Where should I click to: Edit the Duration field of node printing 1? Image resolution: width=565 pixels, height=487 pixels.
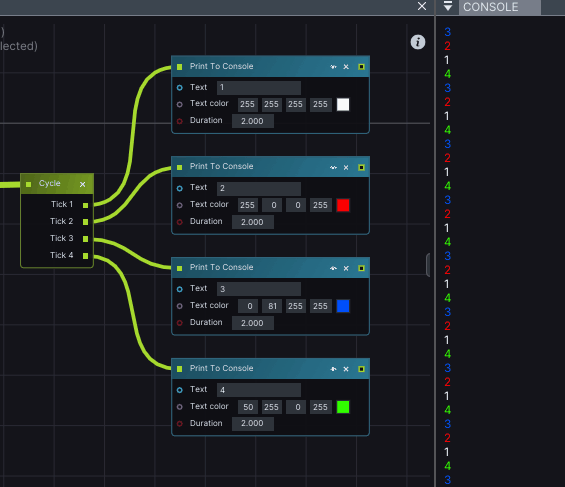(253, 121)
